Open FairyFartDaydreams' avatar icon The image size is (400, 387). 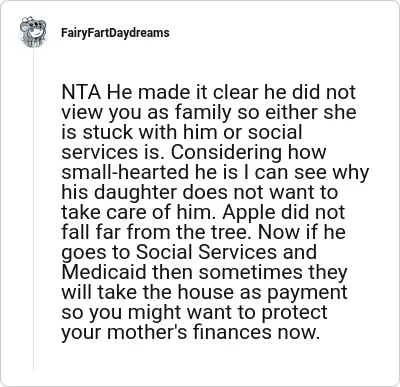[x=33, y=32]
